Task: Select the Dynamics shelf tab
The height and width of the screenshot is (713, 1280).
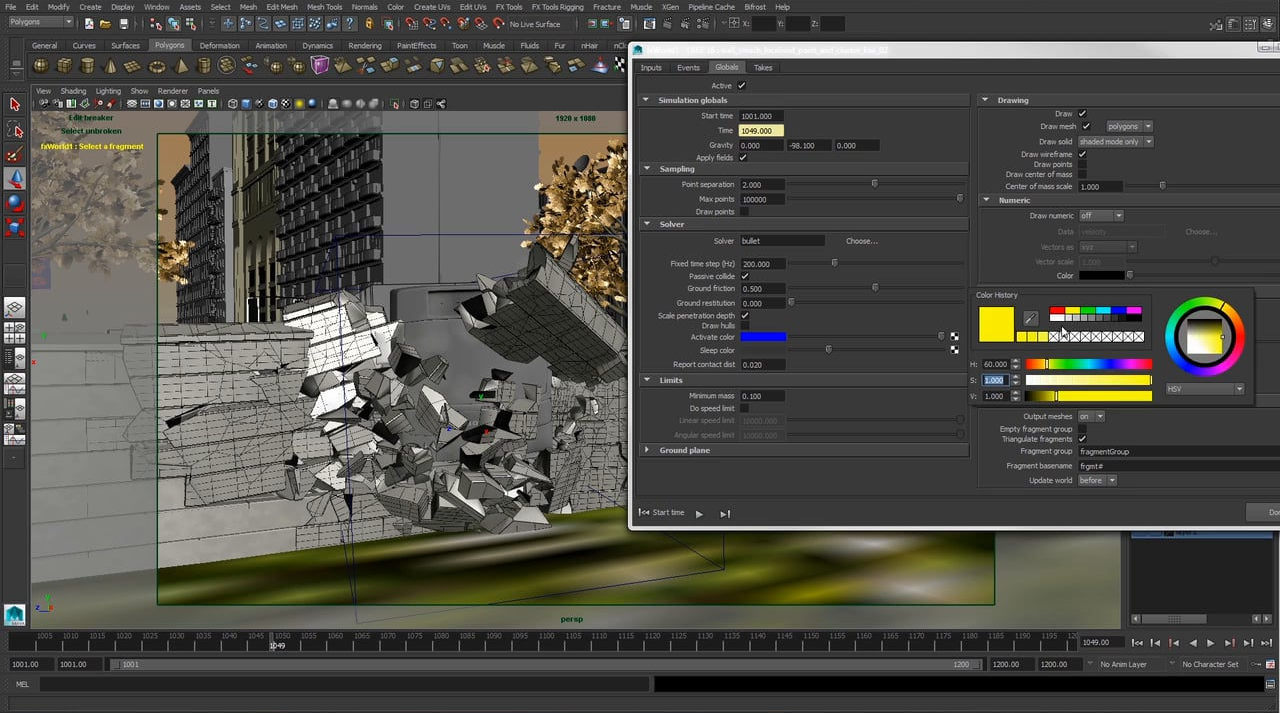Action: tap(318, 45)
